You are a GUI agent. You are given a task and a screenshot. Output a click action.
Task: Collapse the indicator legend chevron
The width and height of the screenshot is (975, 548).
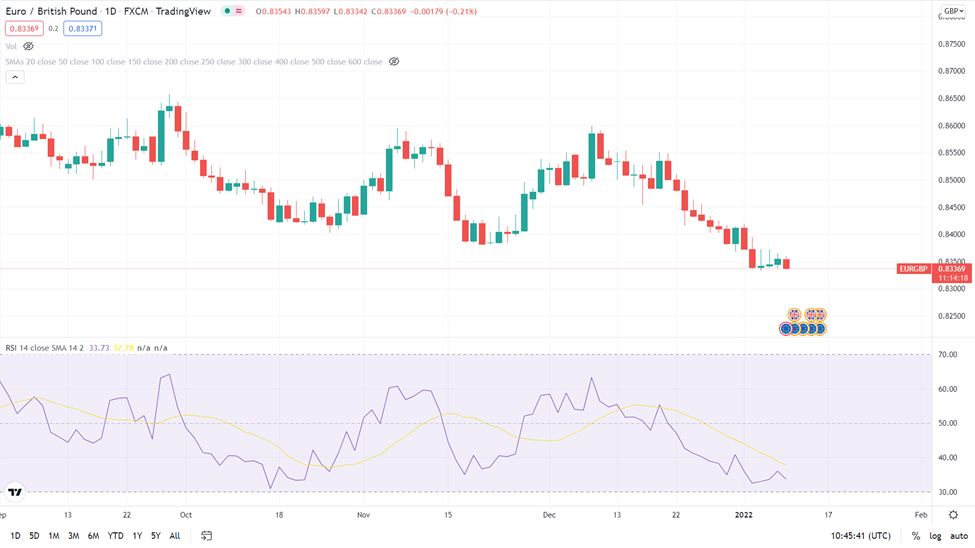tap(15, 77)
